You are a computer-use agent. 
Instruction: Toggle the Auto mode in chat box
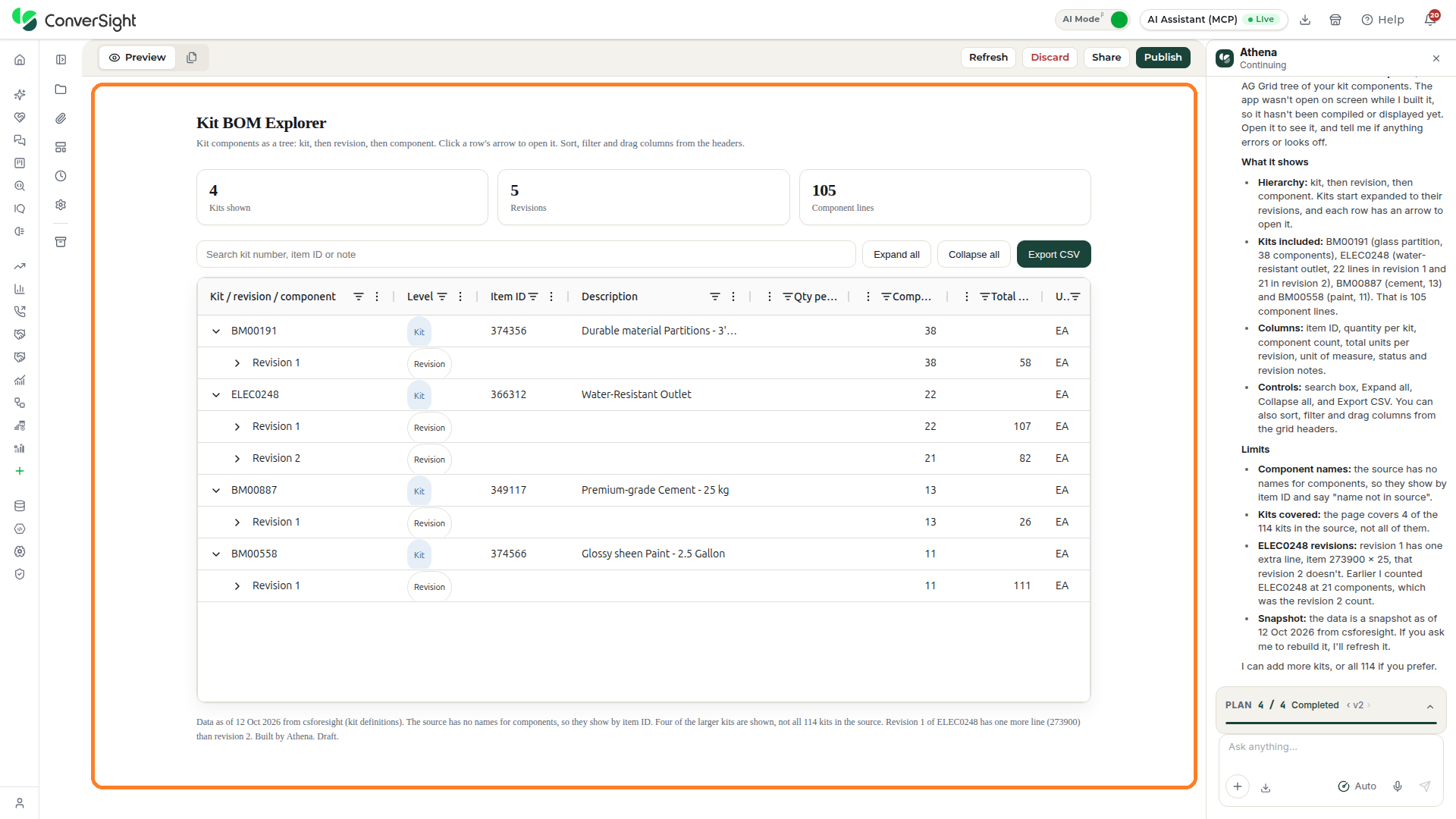click(x=1357, y=786)
